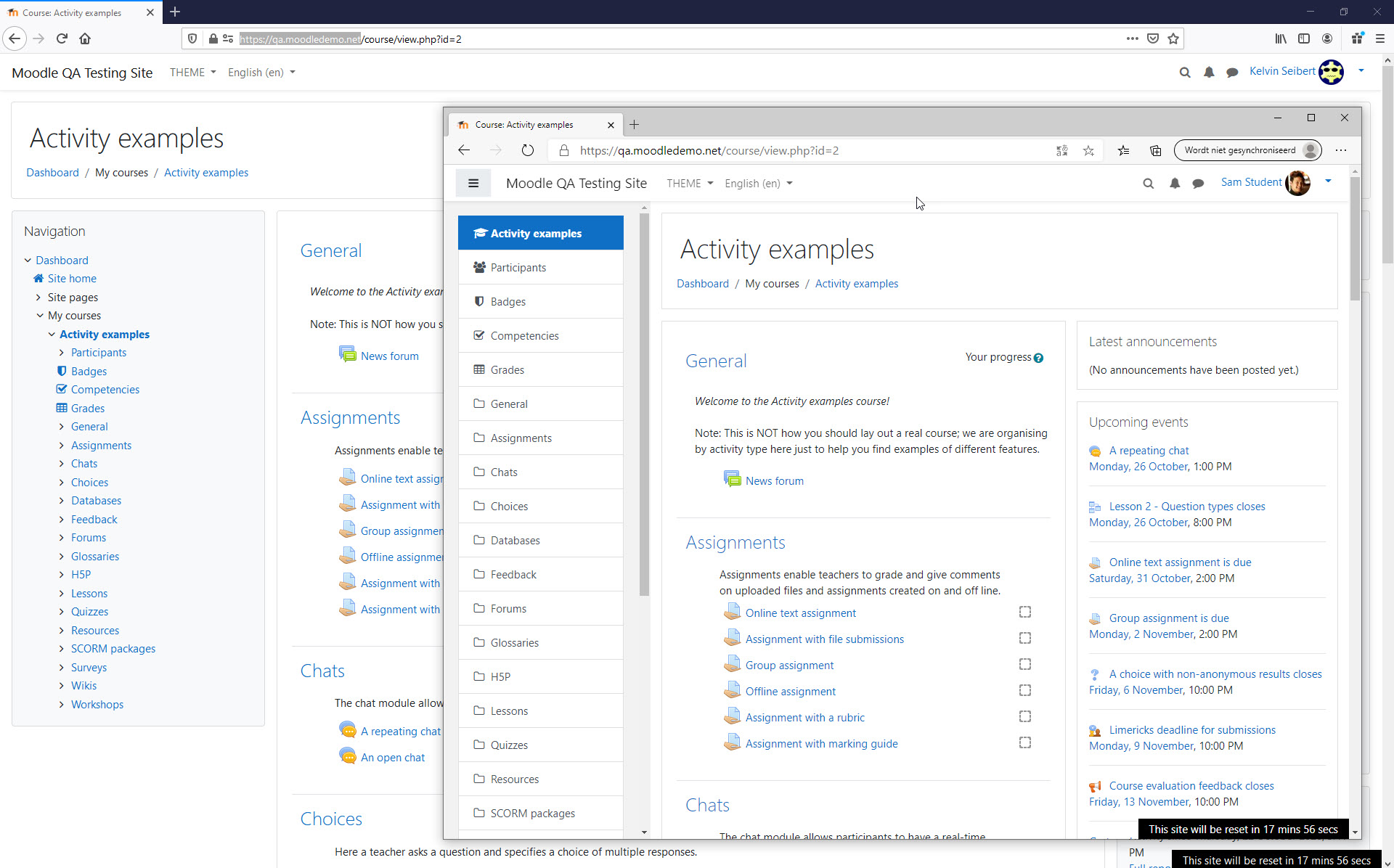Open Grades in course side drawer
Image resolution: width=1394 pixels, height=868 pixels.
540,369
